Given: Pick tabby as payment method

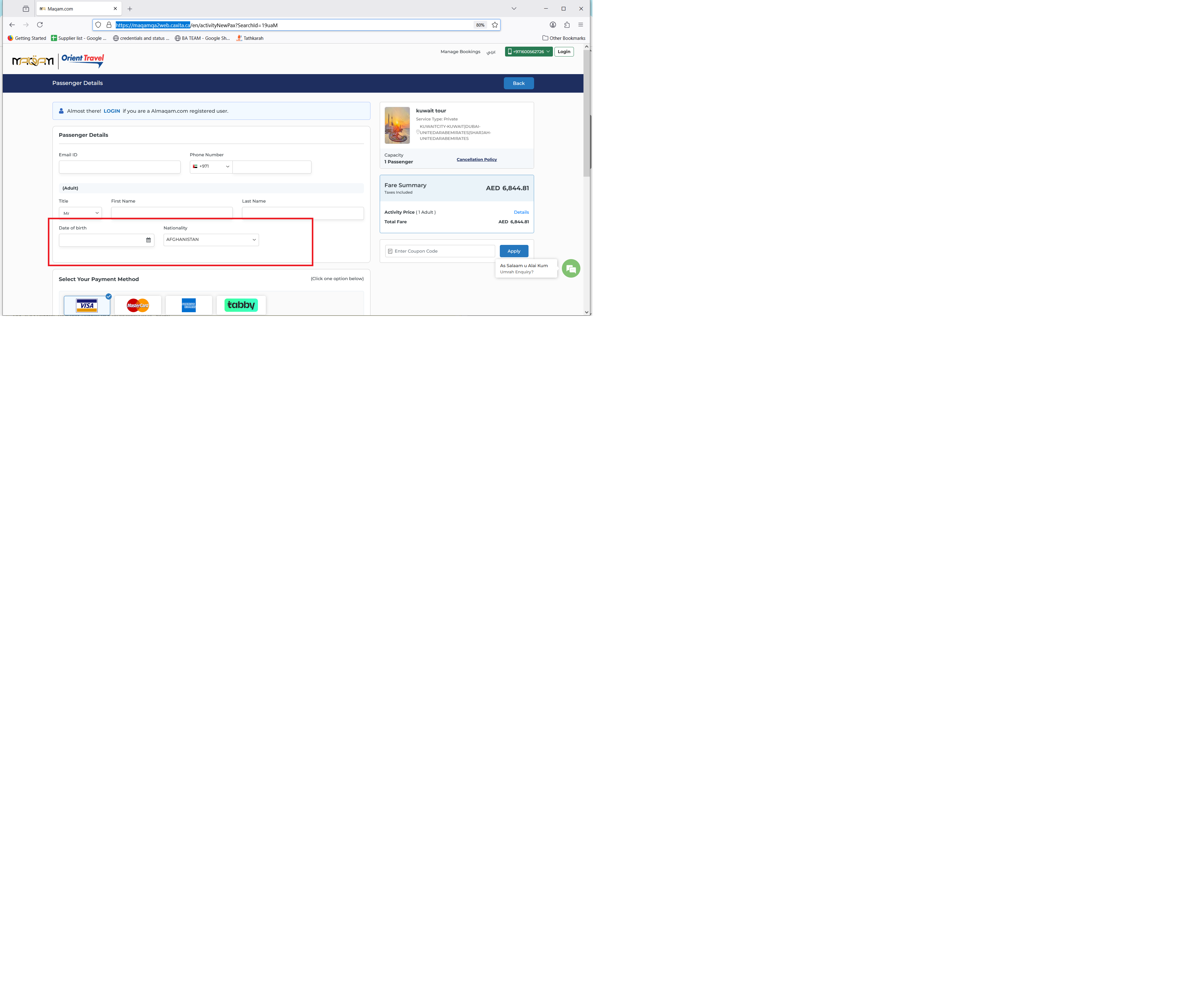Looking at the screenshot, I should point(241,305).
